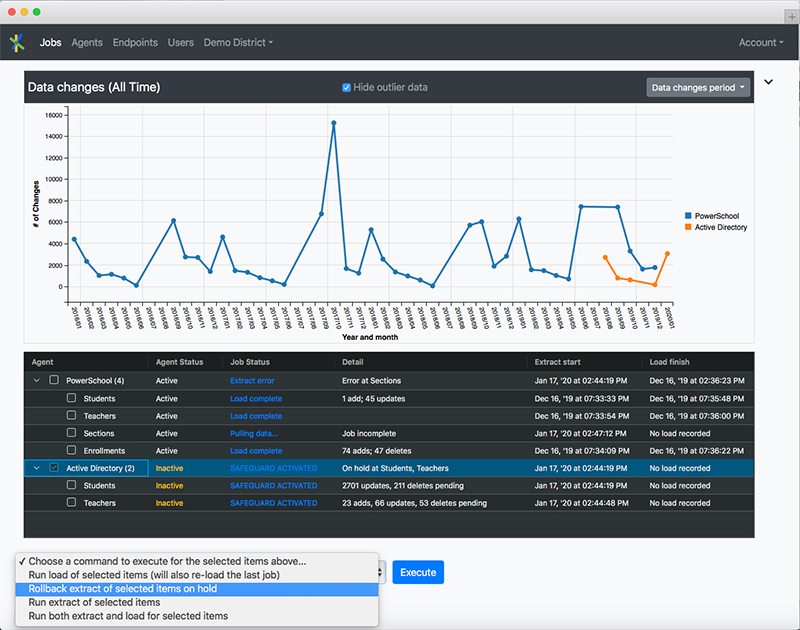The image size is (800, 630).
Task: Uncheck the Active Directory agent checkbox
Action: (54, 468)
